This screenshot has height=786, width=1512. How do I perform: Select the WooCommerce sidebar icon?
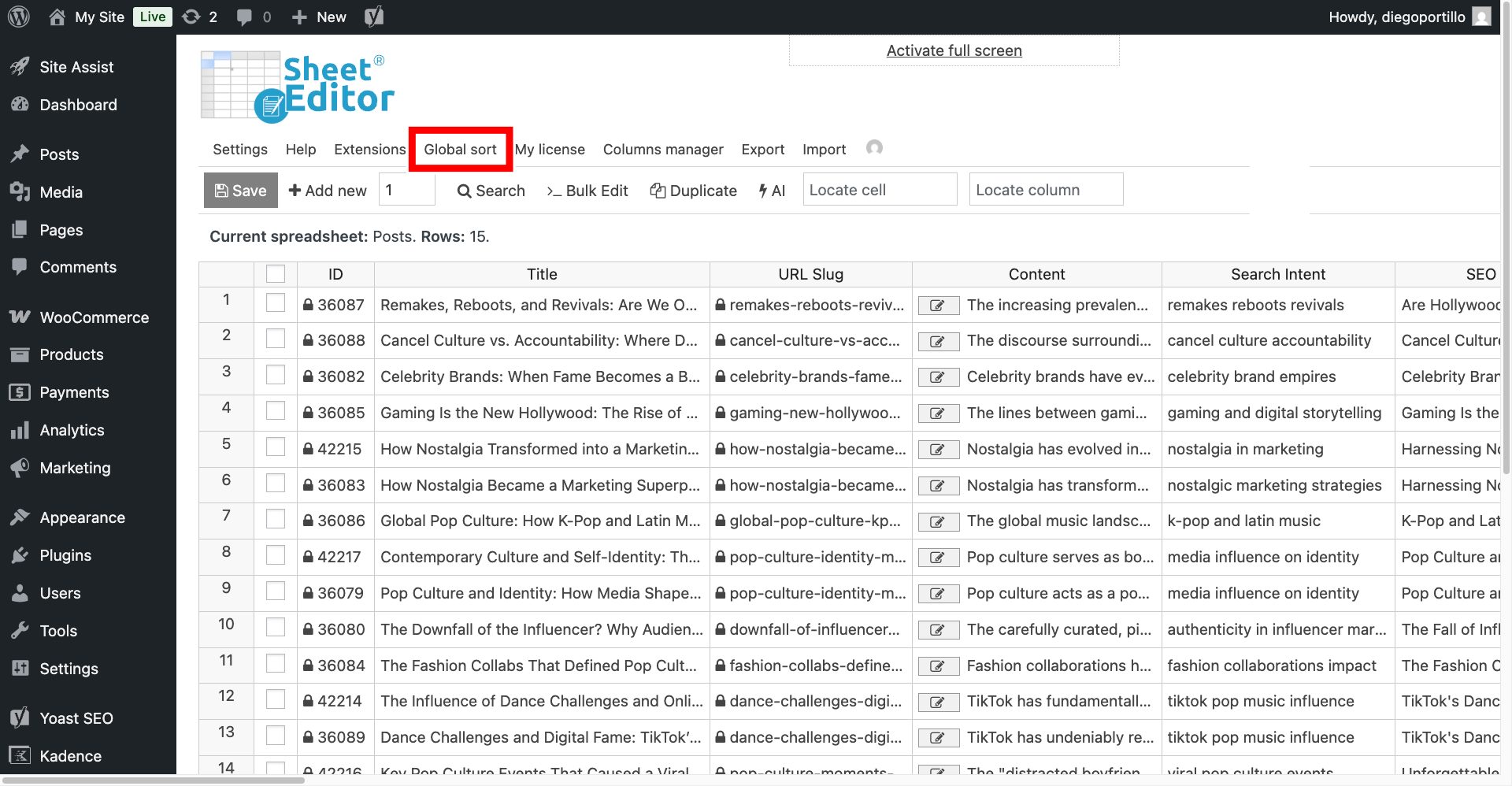[x=20, y=317]
